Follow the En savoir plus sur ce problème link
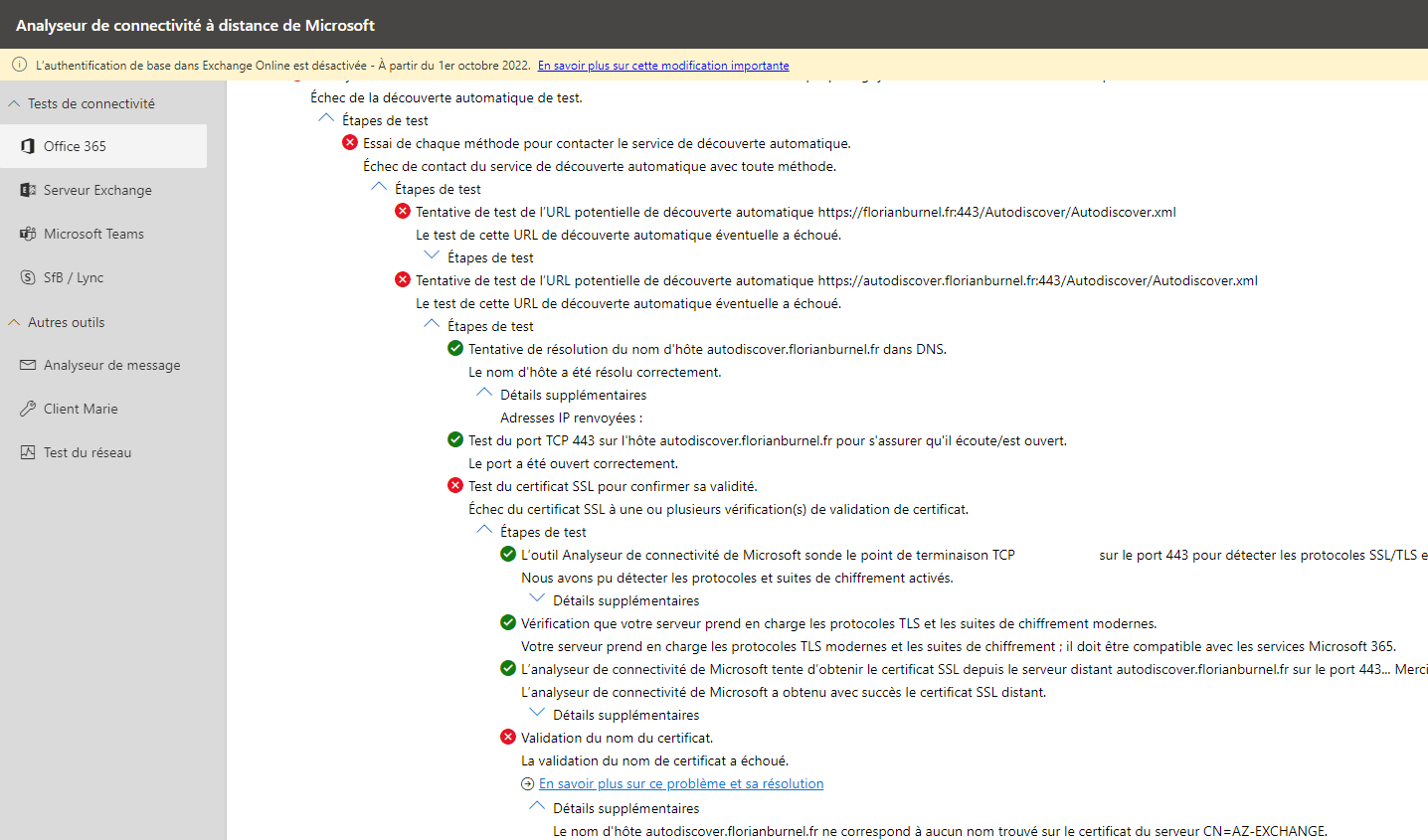The width and height of the screenshot is (1428, 840). click(x=679, y=783)
